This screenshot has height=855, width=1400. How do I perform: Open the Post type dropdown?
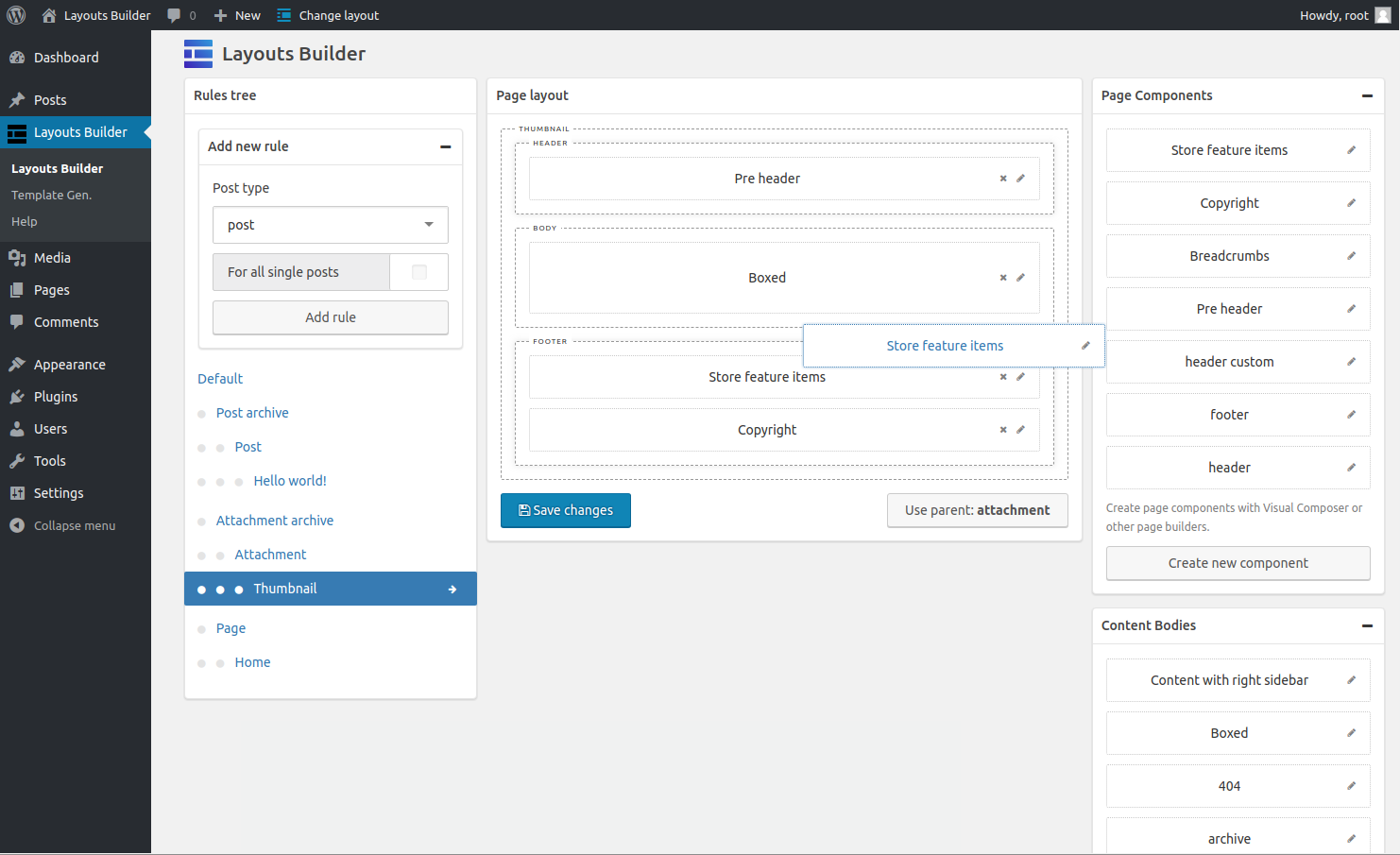pos(331,225)
